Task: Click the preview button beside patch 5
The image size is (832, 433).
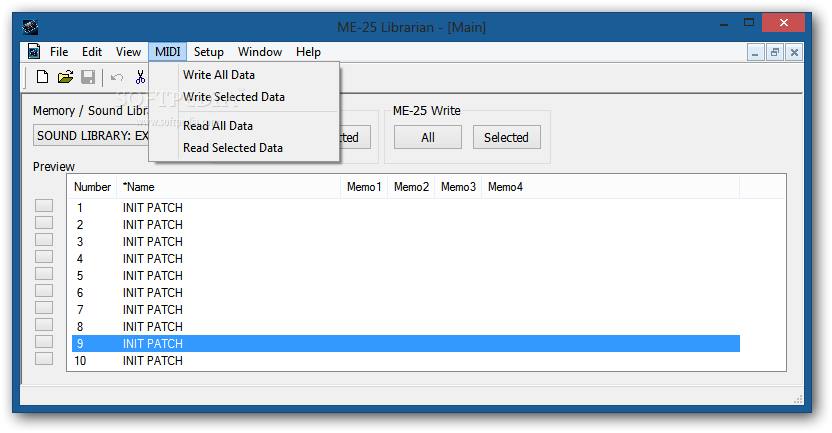Action: tap(44, 274)
